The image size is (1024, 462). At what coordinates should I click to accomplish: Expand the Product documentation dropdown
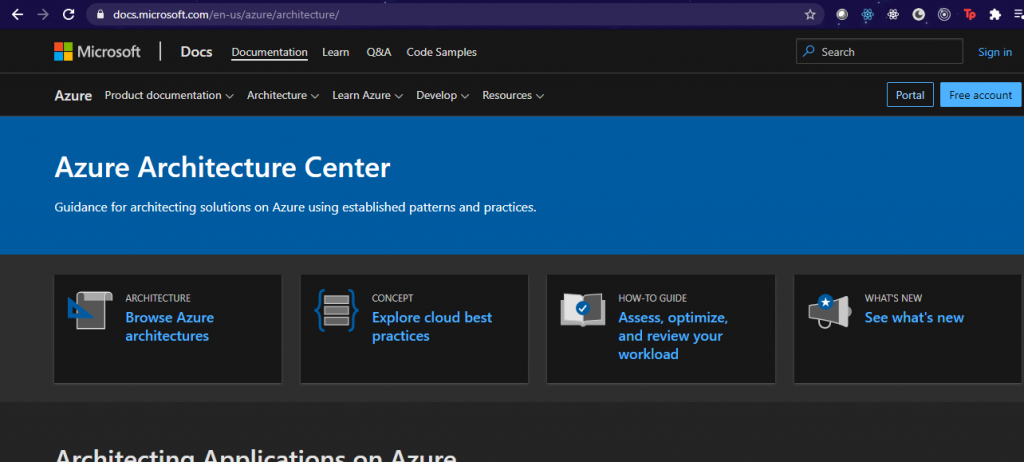(x=168, y=96)
